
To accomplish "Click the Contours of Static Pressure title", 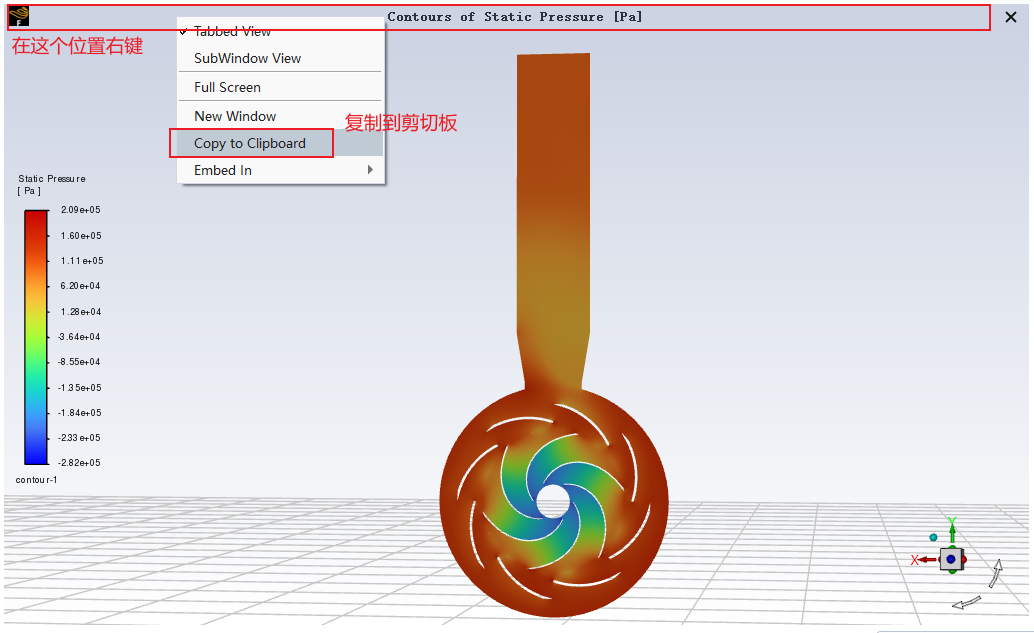I will pos(514,16).
